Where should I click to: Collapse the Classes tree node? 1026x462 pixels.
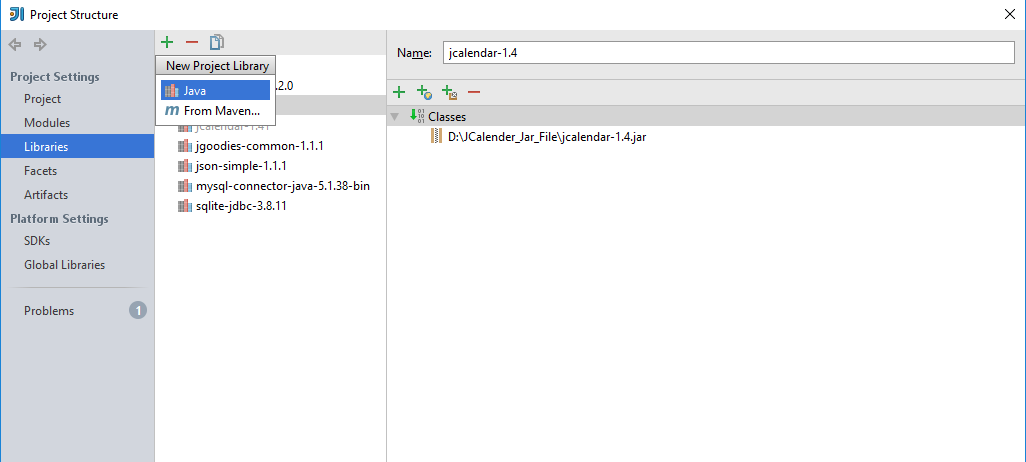(x=395, y=117)
